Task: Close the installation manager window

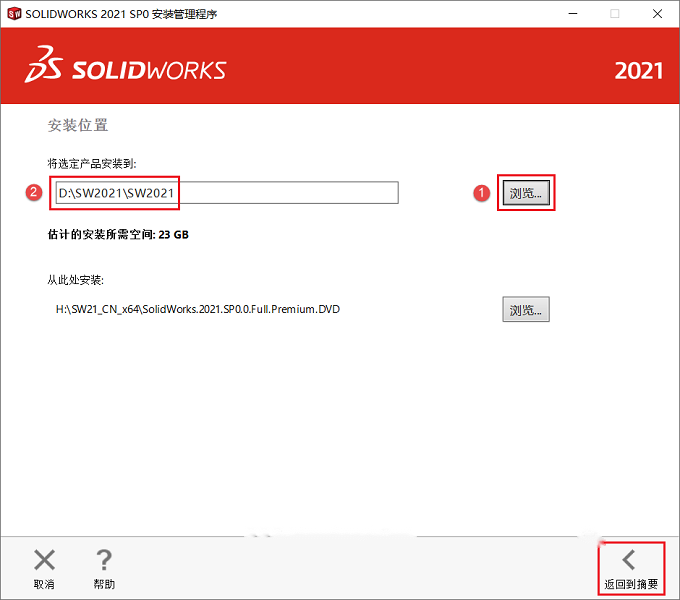Action: coord(657,14)
